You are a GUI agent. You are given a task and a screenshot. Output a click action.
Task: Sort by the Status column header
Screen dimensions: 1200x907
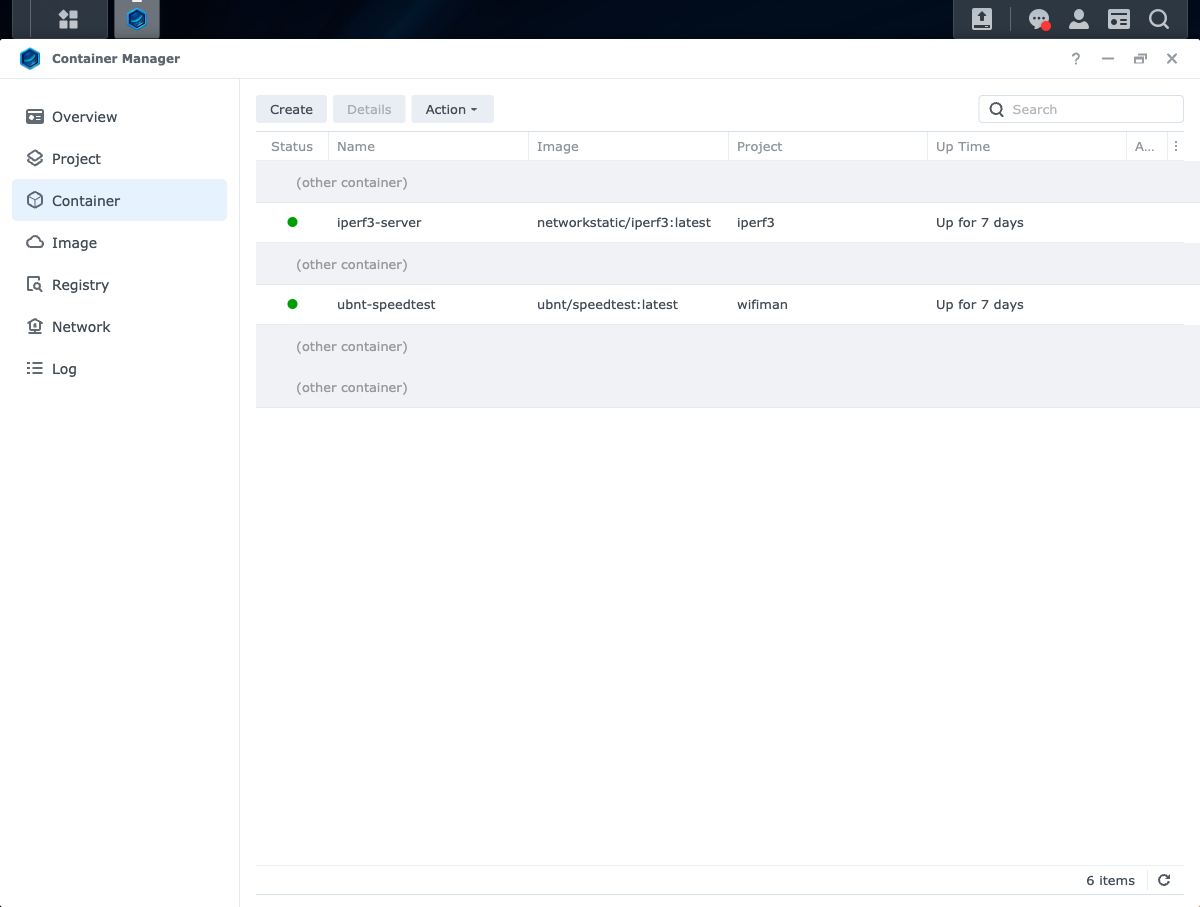(292, 146)
